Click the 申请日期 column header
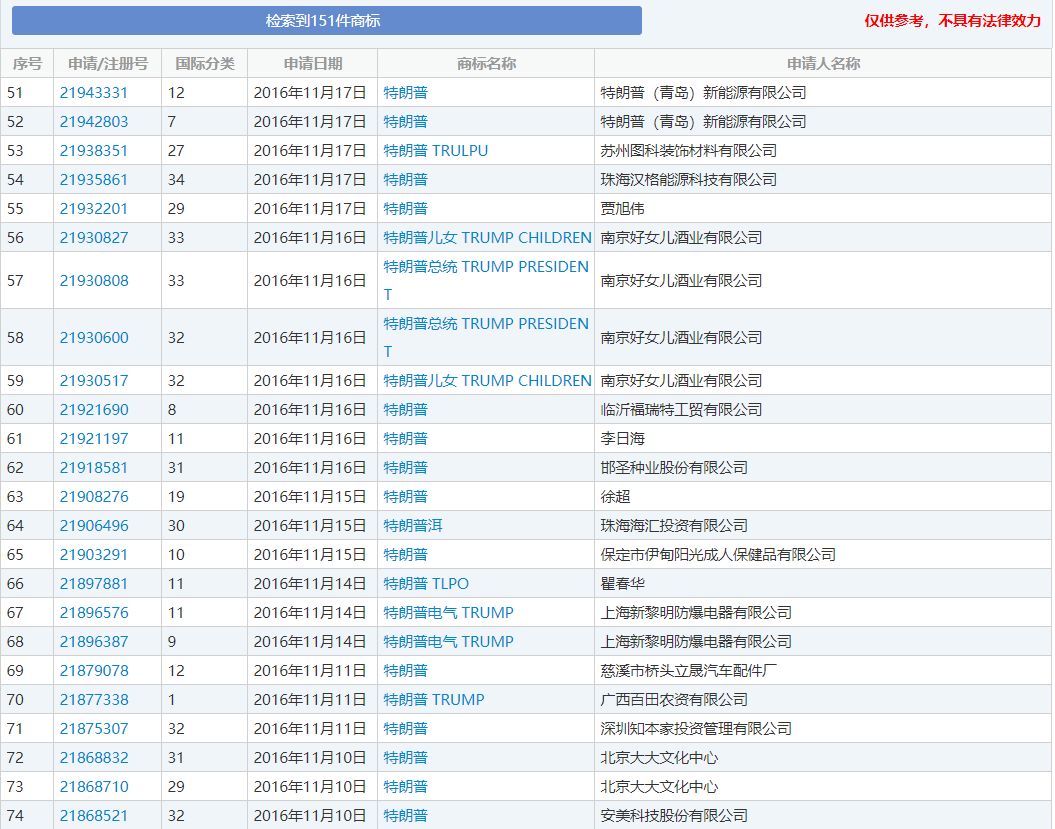The image size is (1055, 829). (x=312, y=63)
